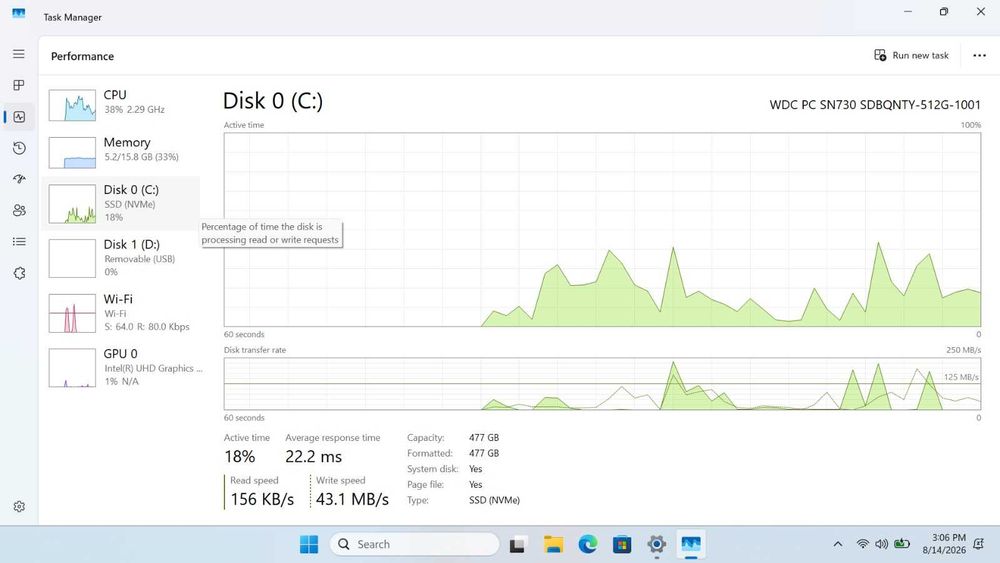Click Run new task button
The image size is (1000, 563).
pyautogui.click(x=911, y=55)
